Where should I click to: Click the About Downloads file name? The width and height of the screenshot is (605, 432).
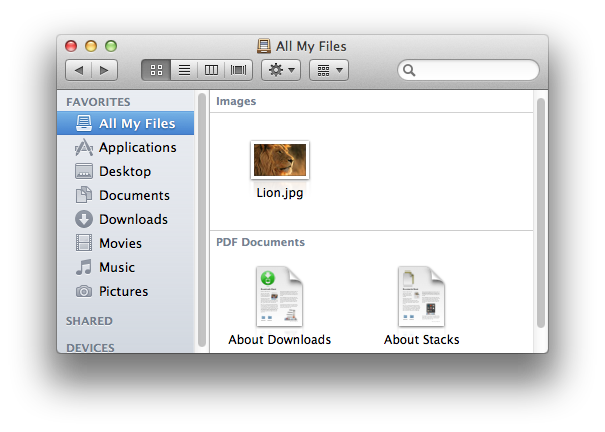[x=280, y=339]
